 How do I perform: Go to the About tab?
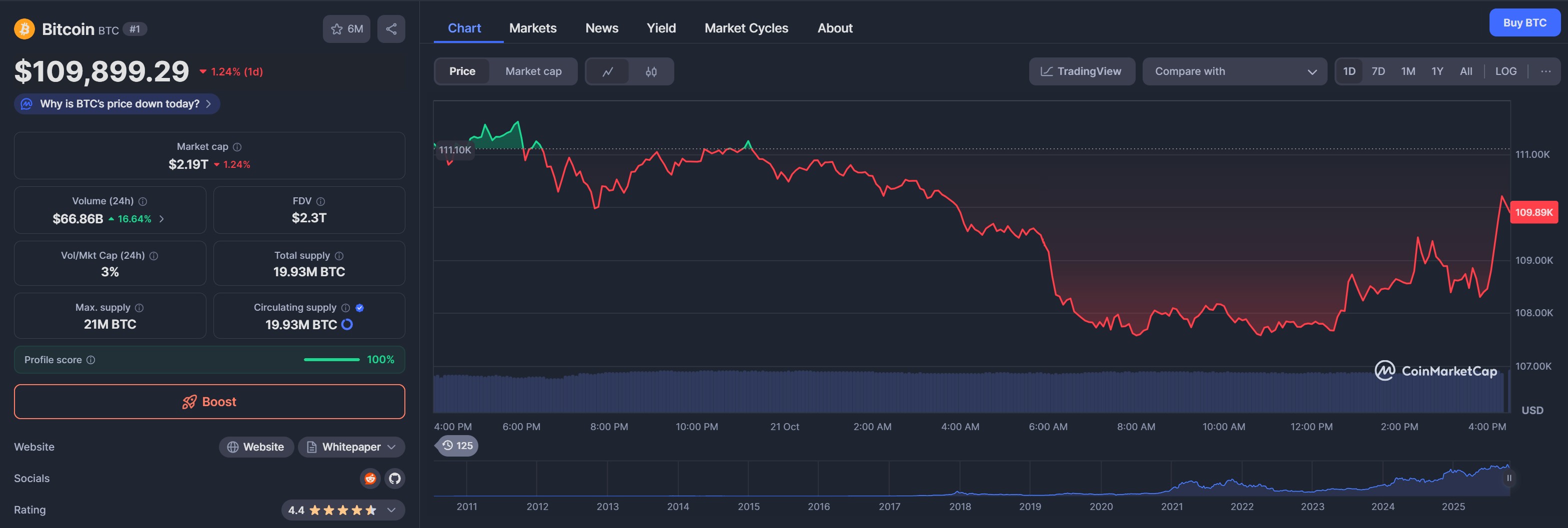click(x=835, y=28)
